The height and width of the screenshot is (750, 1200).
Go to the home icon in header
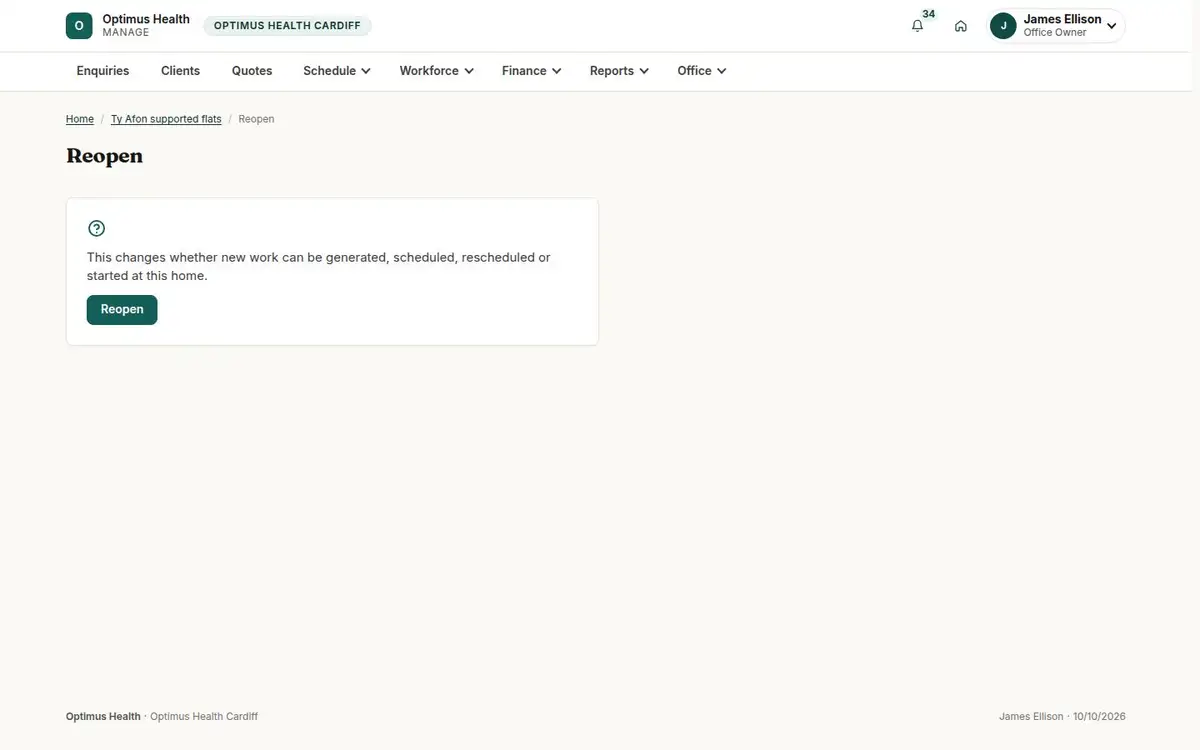(x=961, y=26)
